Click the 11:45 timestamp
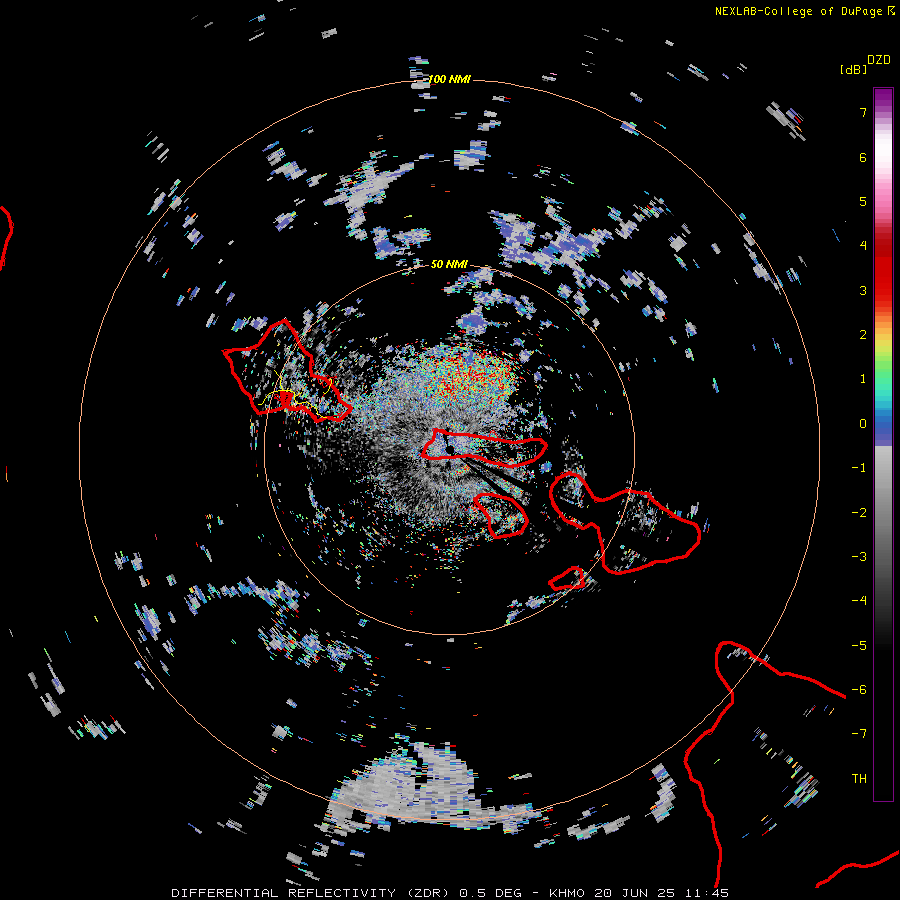Viewport: 900px width, 900px height. (x=707, y=893)
